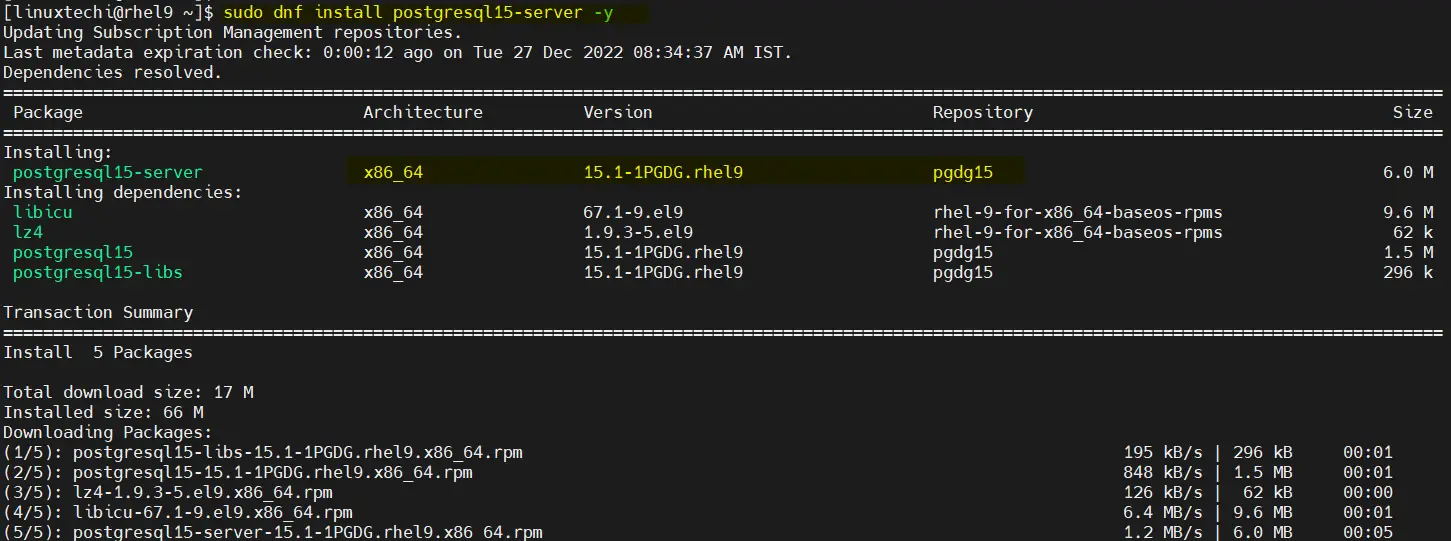1451x541 pixels.
Task: Click the download speed '126 kB/s'
Action: coord(1163,492)
